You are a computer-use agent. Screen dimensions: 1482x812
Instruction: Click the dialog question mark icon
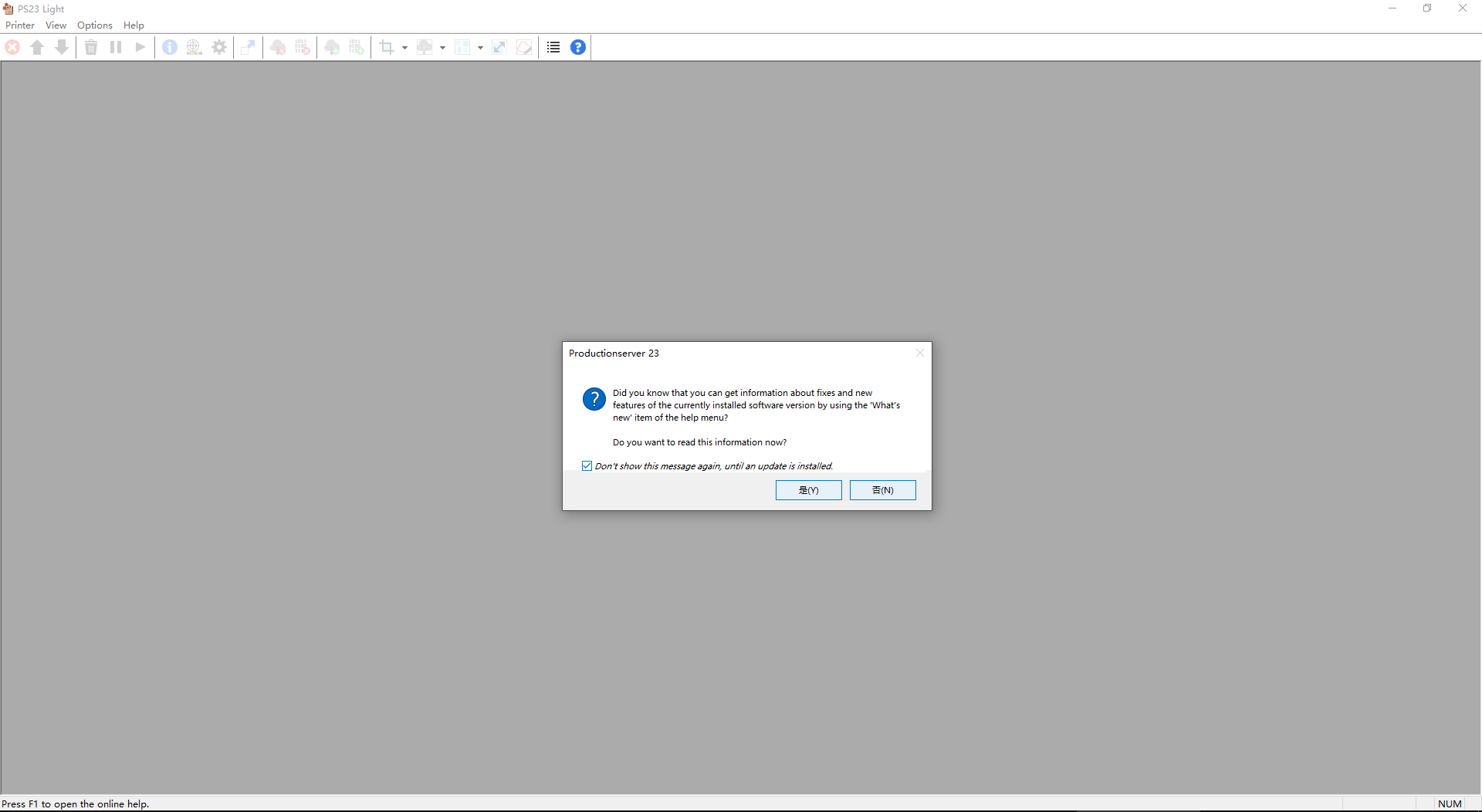coord(594,399)
